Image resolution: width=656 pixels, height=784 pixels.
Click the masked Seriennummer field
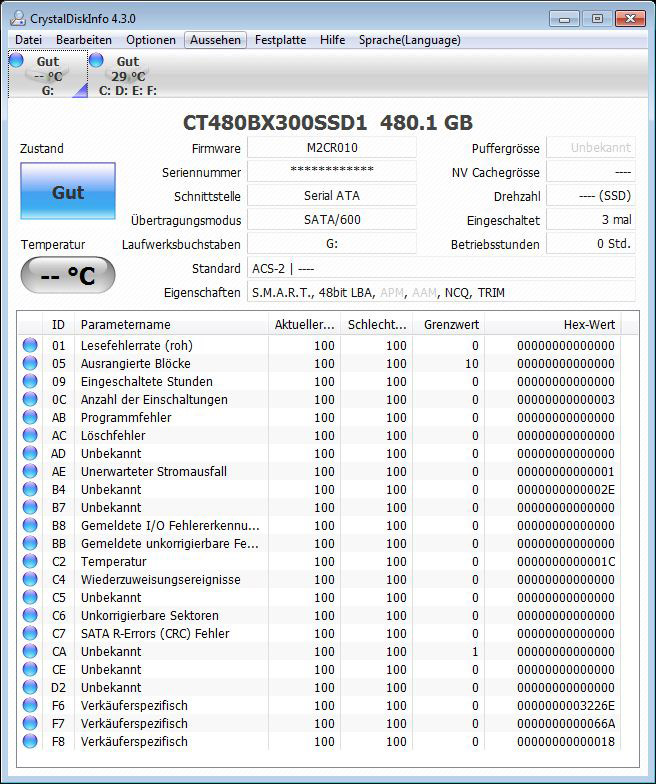coord(332,172)
